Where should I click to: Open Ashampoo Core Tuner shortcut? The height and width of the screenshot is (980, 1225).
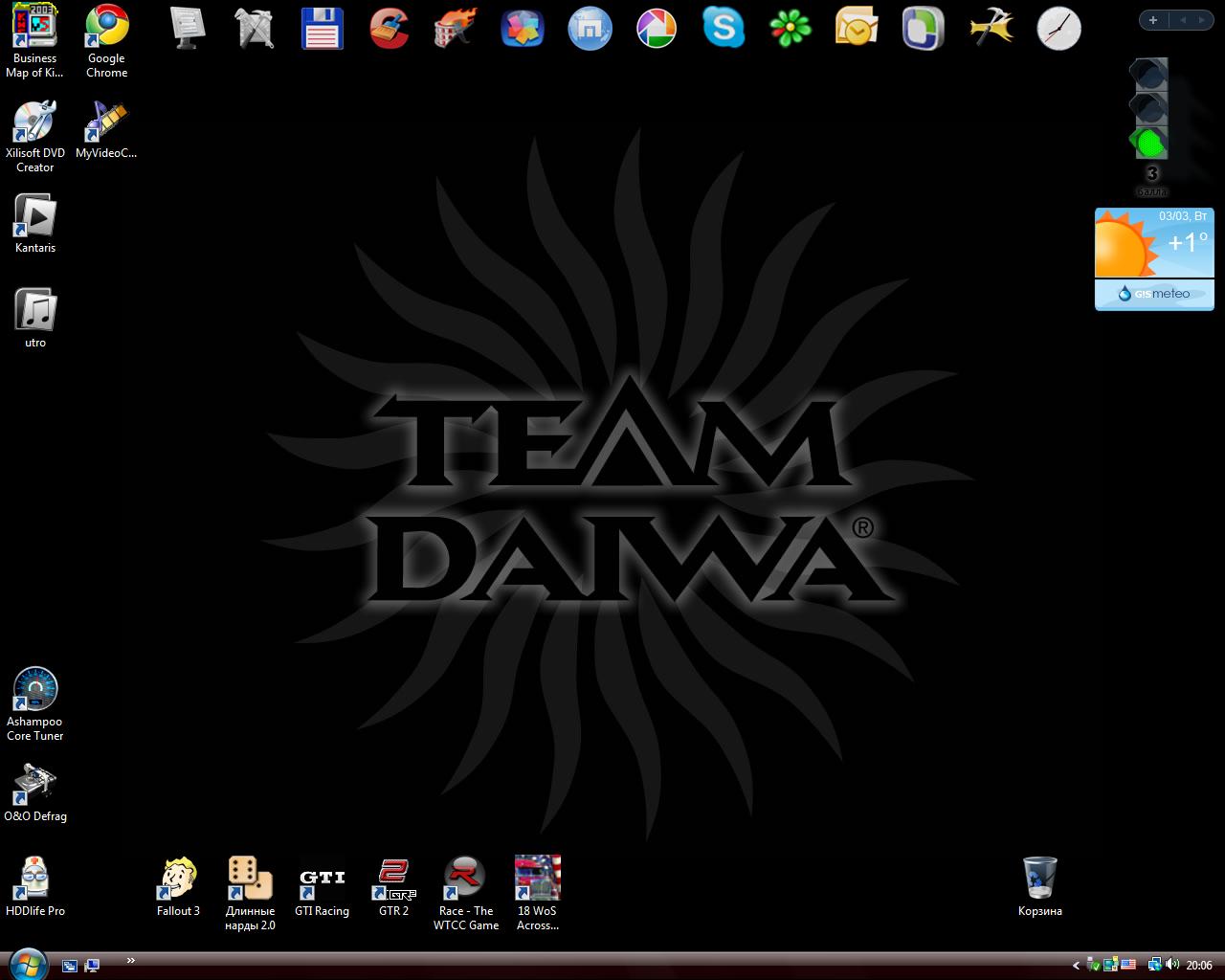point(35,691)
